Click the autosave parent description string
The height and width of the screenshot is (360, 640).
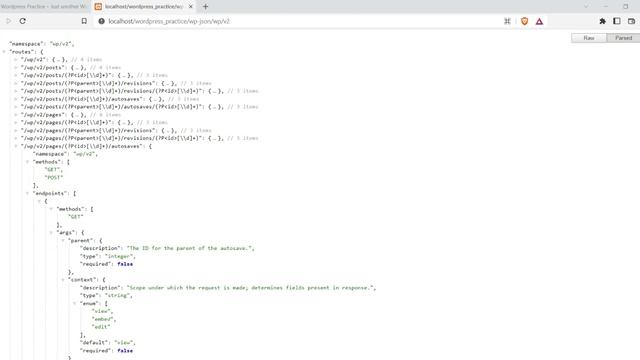tap(190, 248)
